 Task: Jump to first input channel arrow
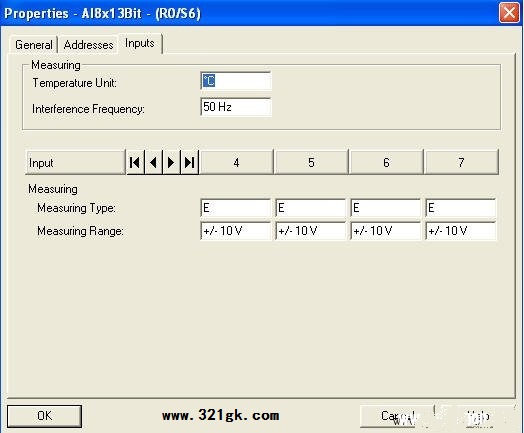pos(135,162)
